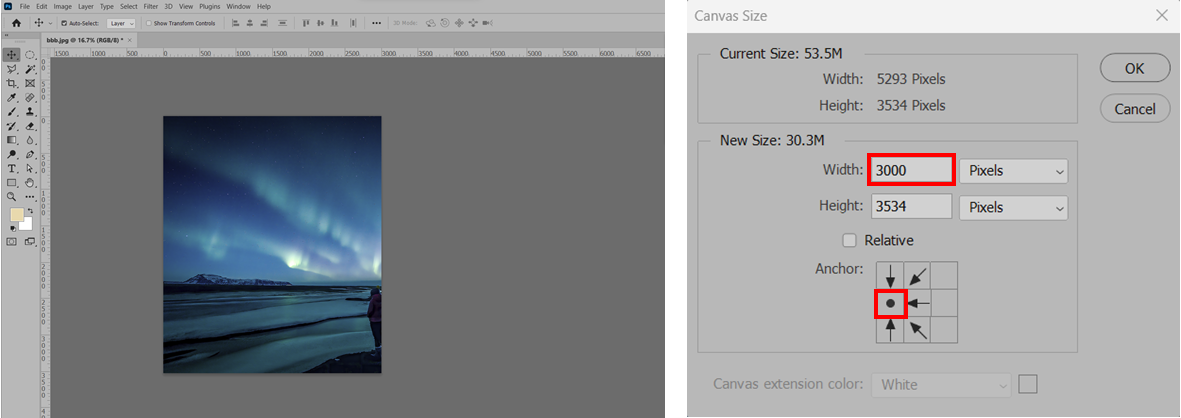
Task: Select the Hand tool
Action: click(30, 182)
